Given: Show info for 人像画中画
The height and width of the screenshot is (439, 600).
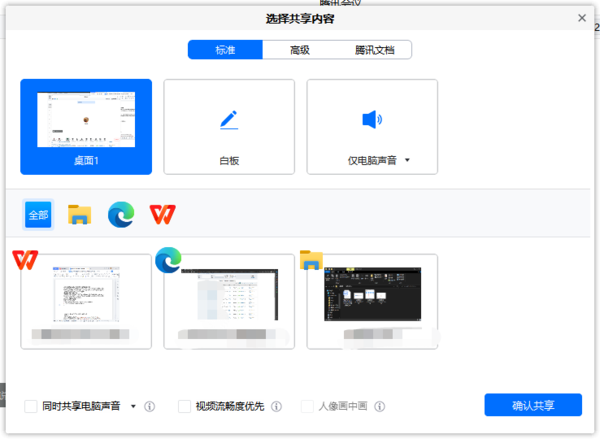Looking at the screenshot, I should click(380, 406).
